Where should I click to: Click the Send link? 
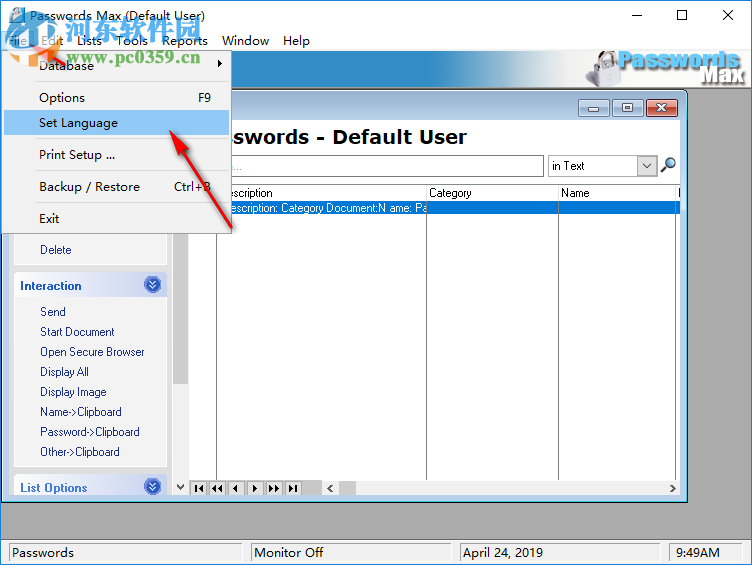(x=53, y=312)
